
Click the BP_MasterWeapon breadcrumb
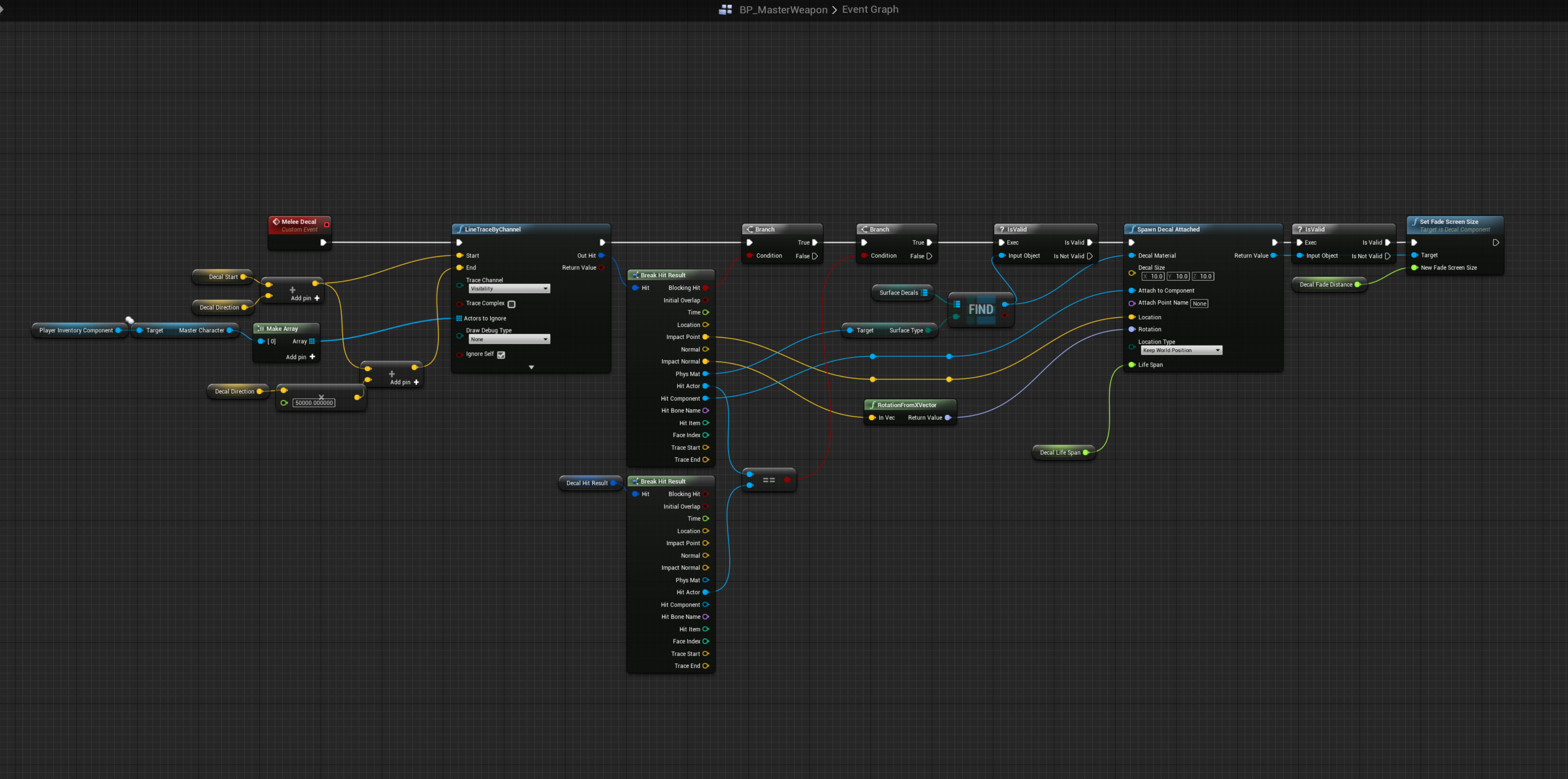tap(783, 10)
